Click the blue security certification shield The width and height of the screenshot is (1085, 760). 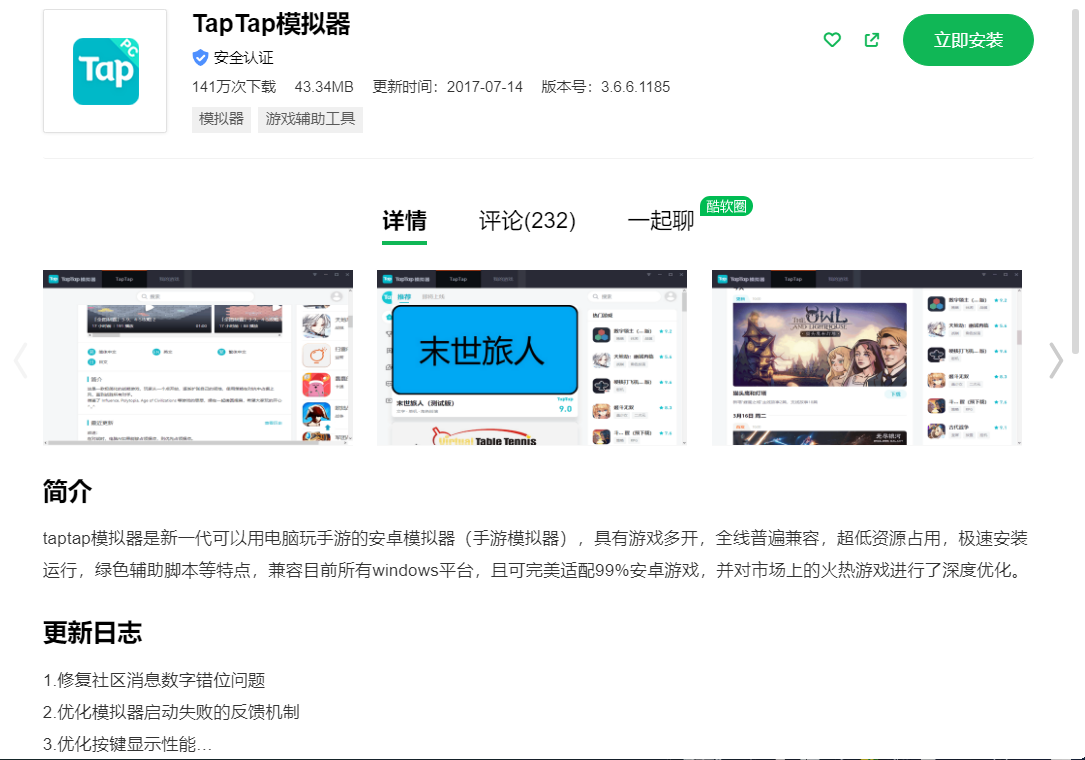(201, 58)
